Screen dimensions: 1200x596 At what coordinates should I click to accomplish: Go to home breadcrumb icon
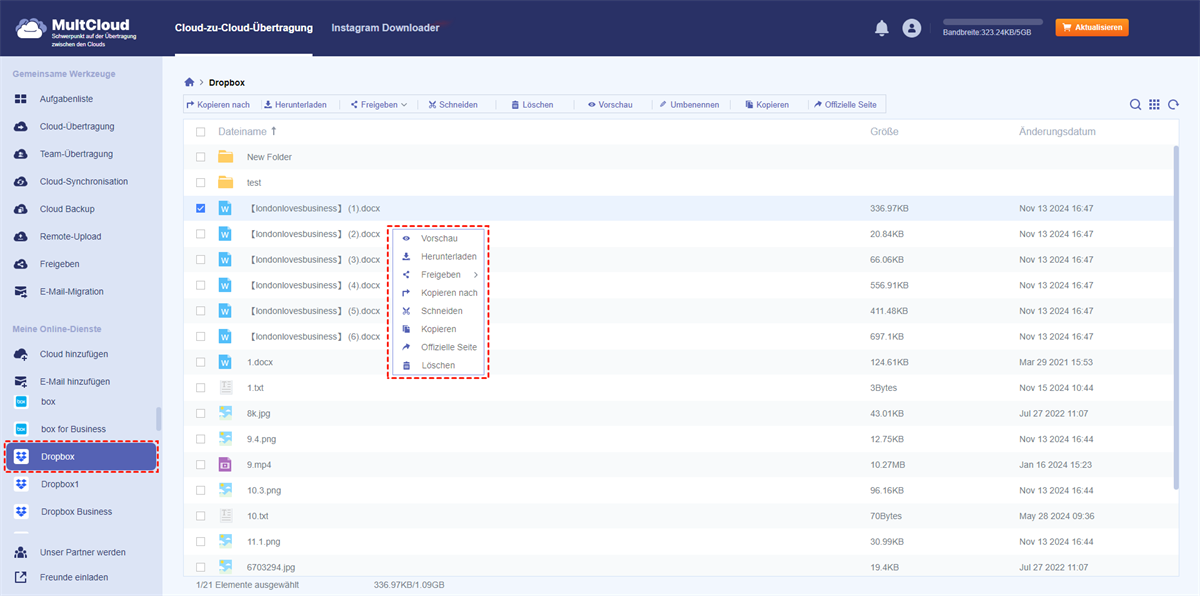pos(189,82)
